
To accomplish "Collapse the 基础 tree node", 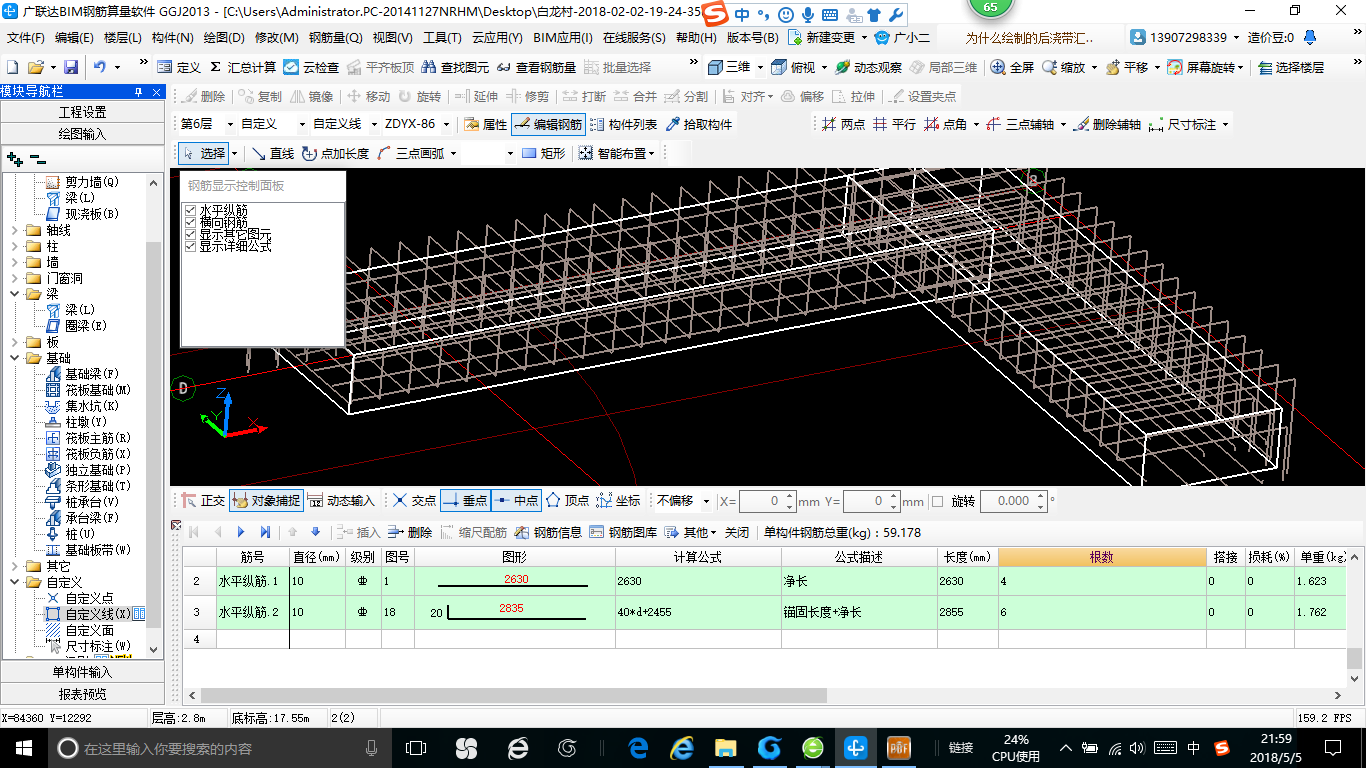I will [15, 358].
